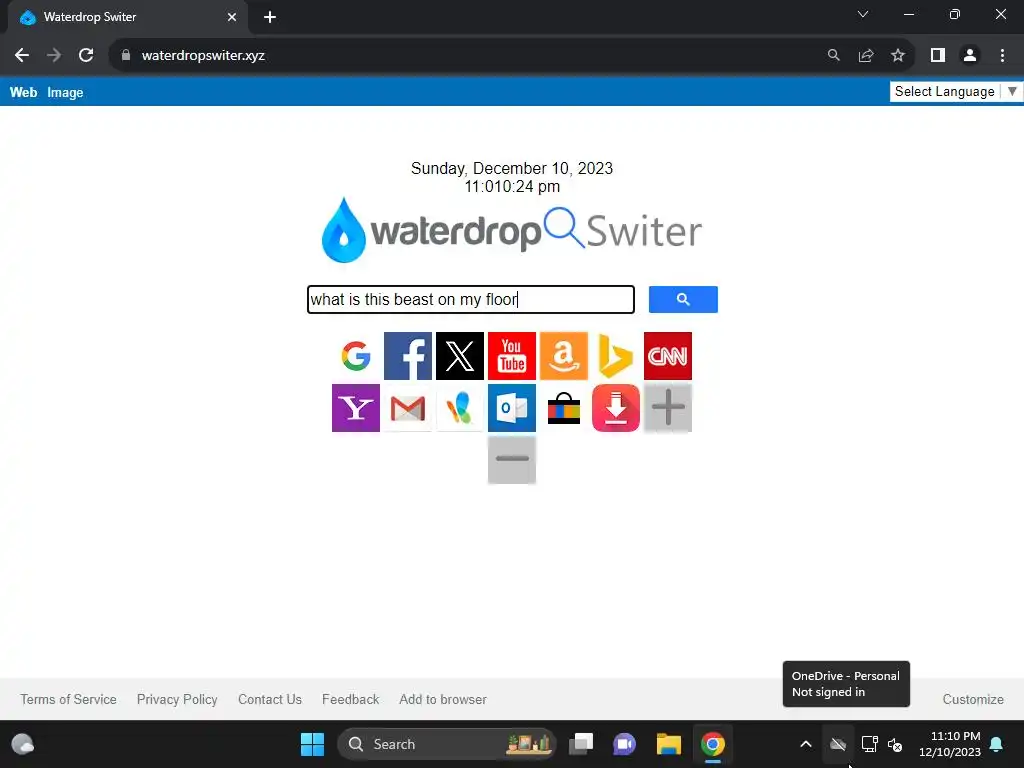Click the muted volume tray icon
The image size is (1024, 768).
click(x=895, y=744)
